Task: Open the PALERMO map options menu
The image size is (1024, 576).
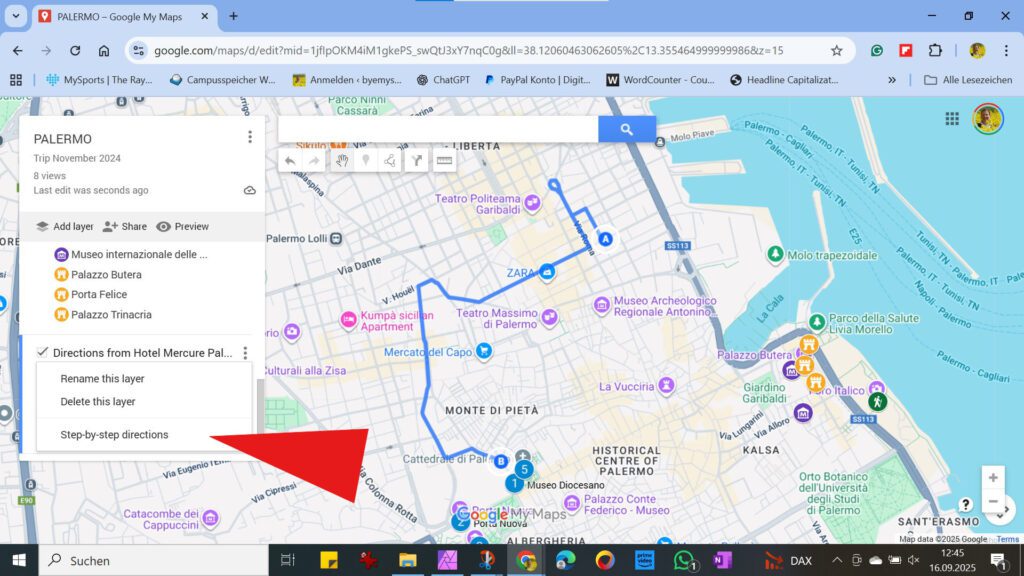Action: (251, 136)
